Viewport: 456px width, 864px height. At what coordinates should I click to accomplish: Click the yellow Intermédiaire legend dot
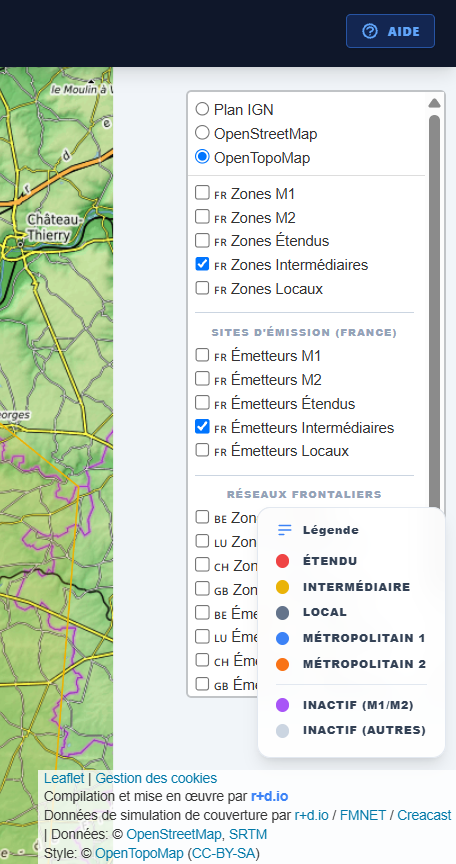point(283,587)
